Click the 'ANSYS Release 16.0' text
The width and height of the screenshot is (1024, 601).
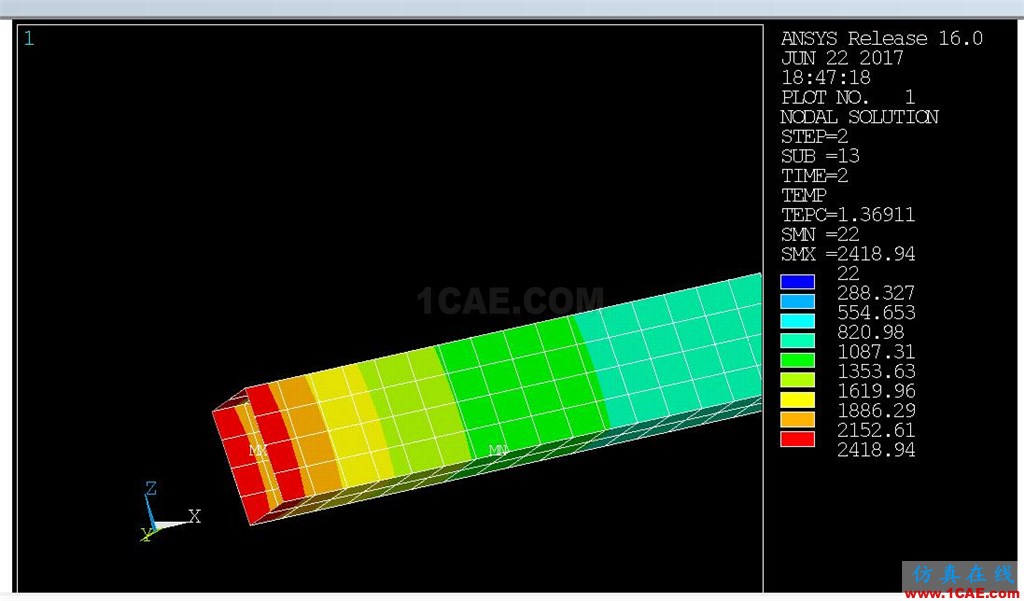pos(882,39)
